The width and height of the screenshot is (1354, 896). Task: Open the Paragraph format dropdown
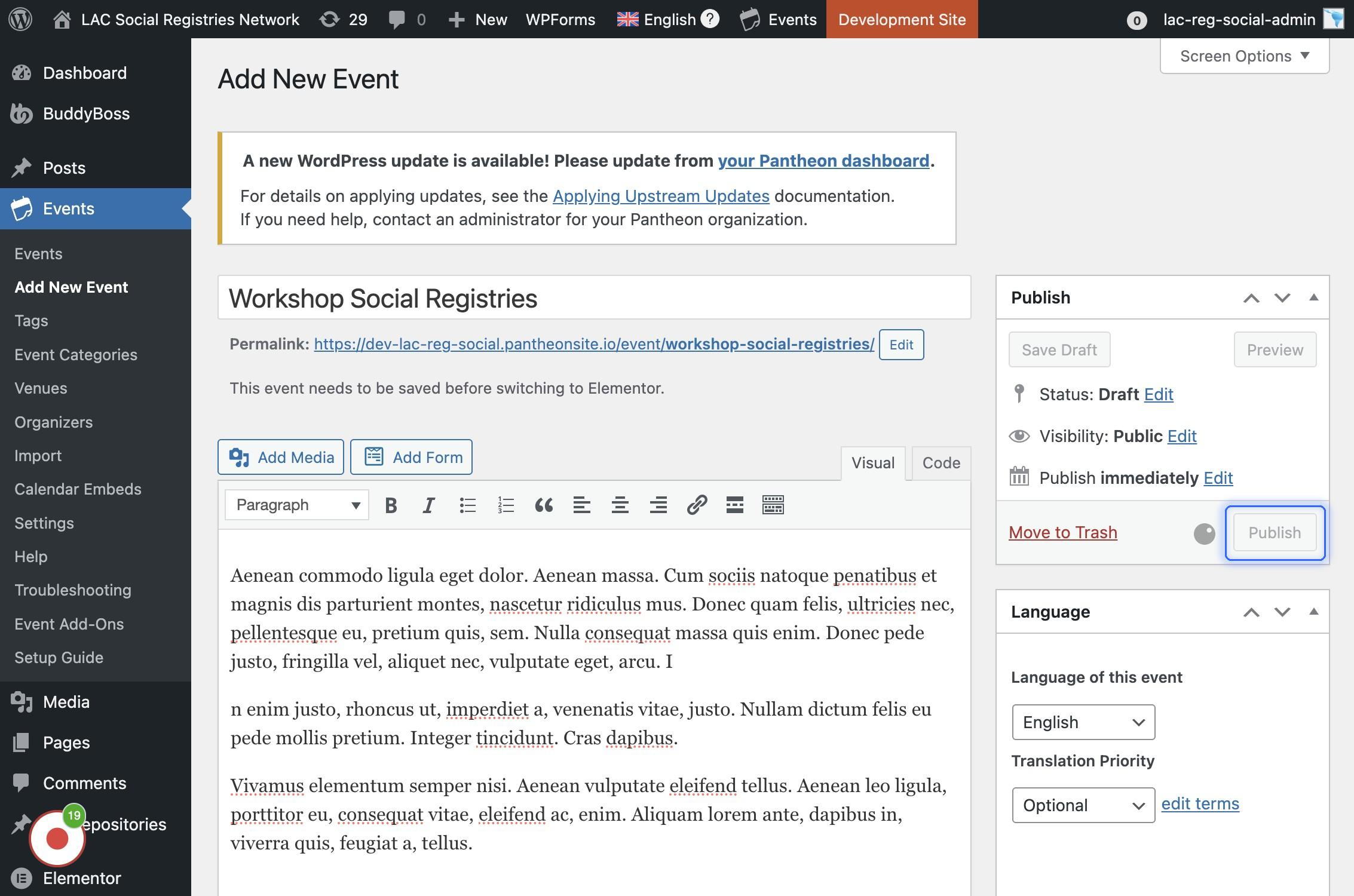tap(297, 505)
